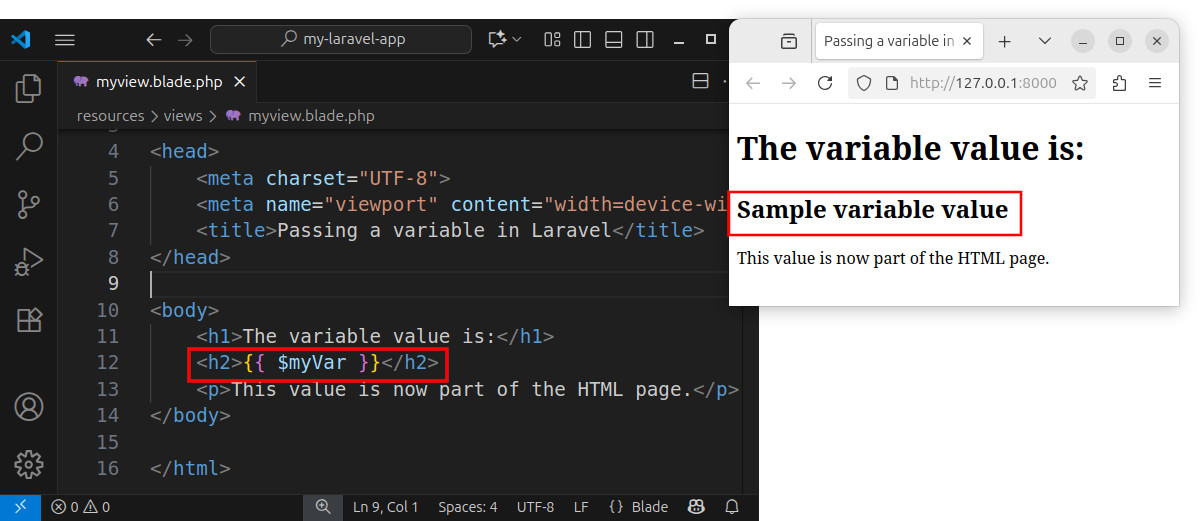Open the VS Code hamburger application menu
The image size is (1201, 521).
point(65,40)
